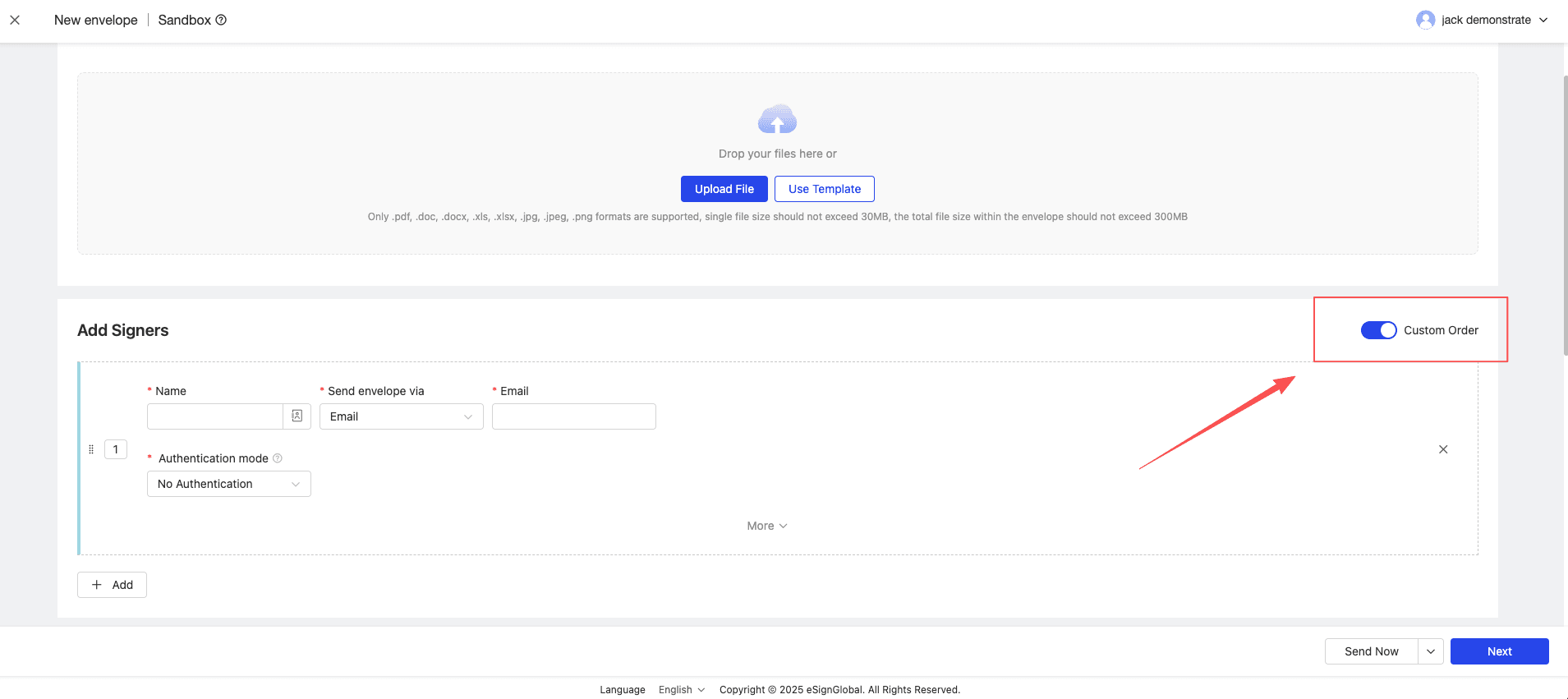Click the plus Add signer button

coord(112,585)
